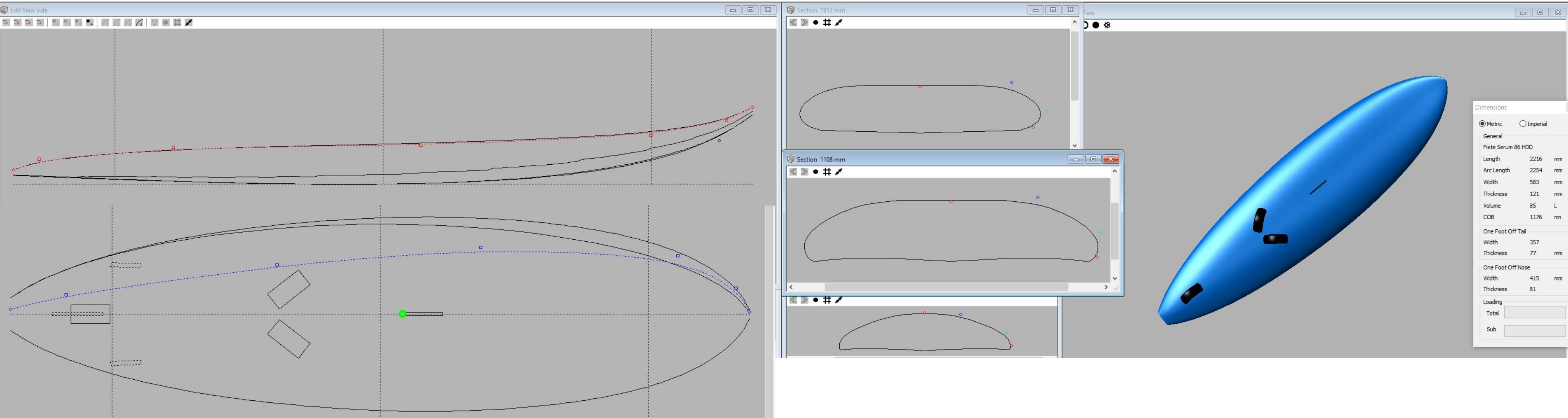
Task: Select the curve 4 icon in Edit View toolbar
Action: pos(140,23)
